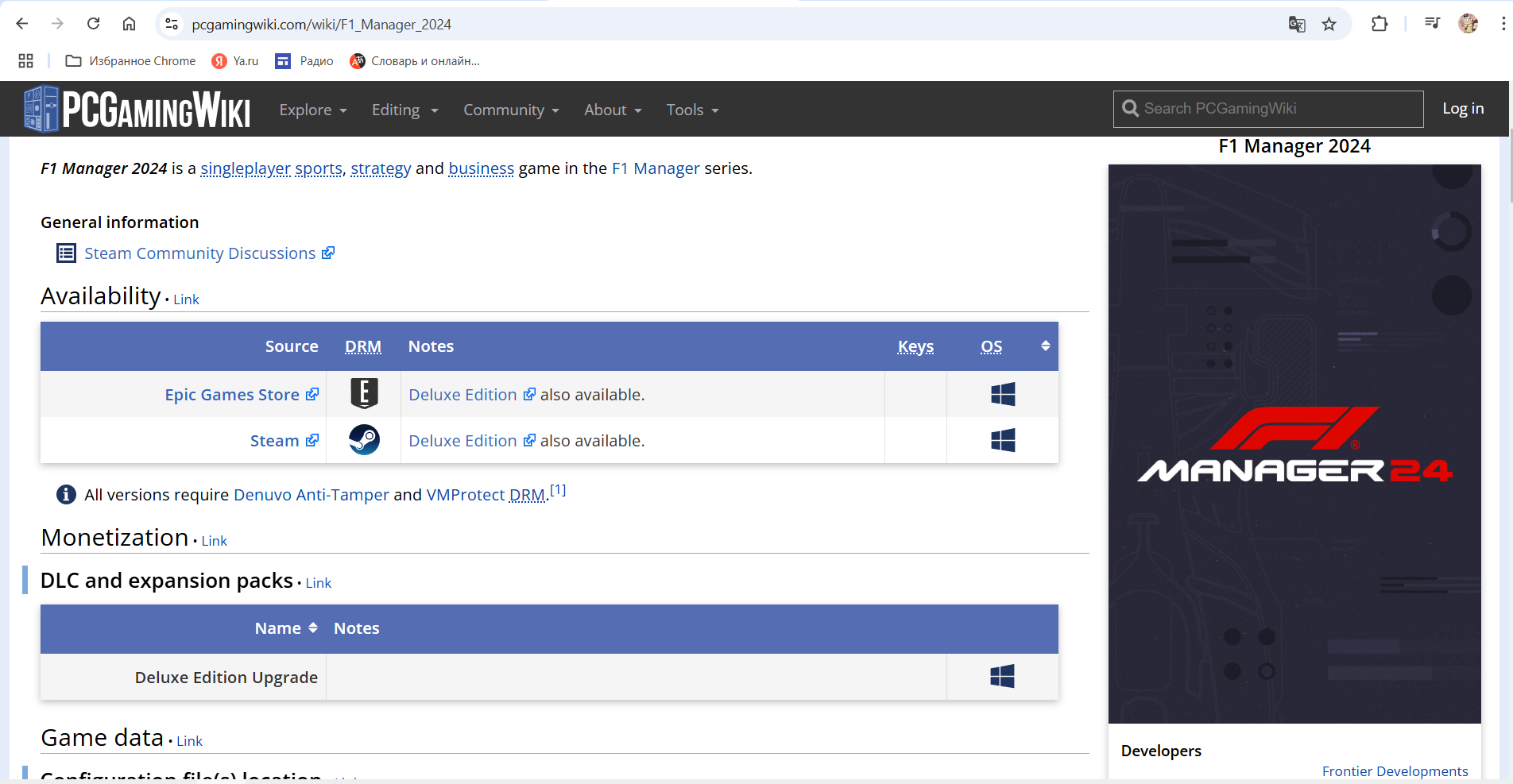Viewport: 1513px width, 784px height.
Task: Copy the DLC and expansion packs Link
Action: coord(318,583)
